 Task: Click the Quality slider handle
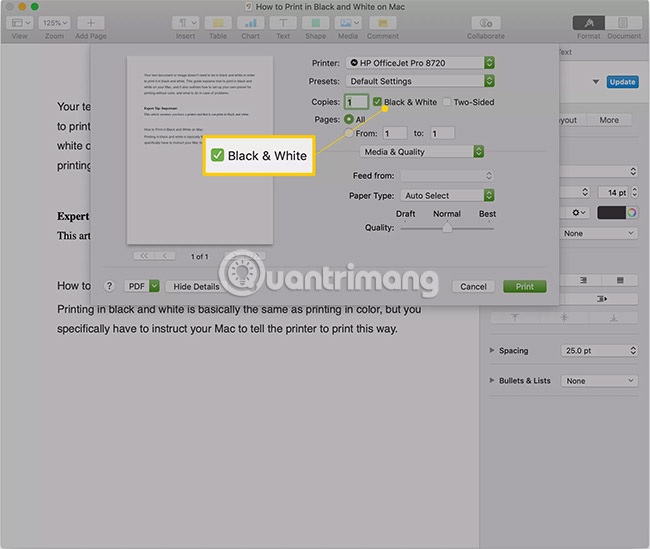tap(447, 228)
